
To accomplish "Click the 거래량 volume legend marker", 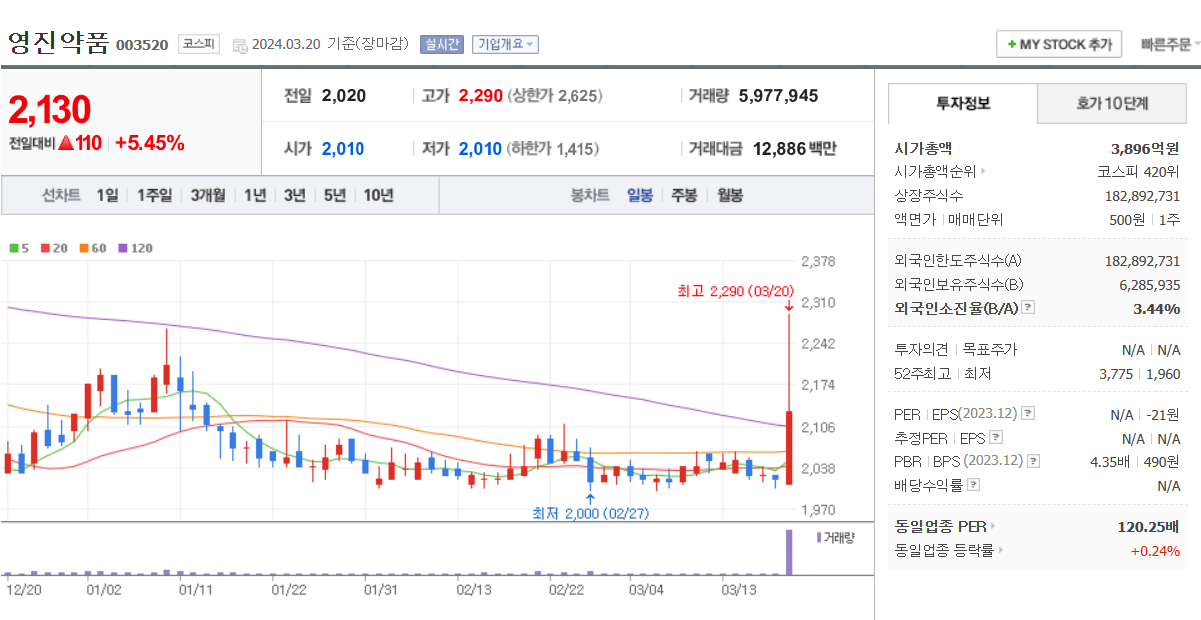I will coord(836,538).
